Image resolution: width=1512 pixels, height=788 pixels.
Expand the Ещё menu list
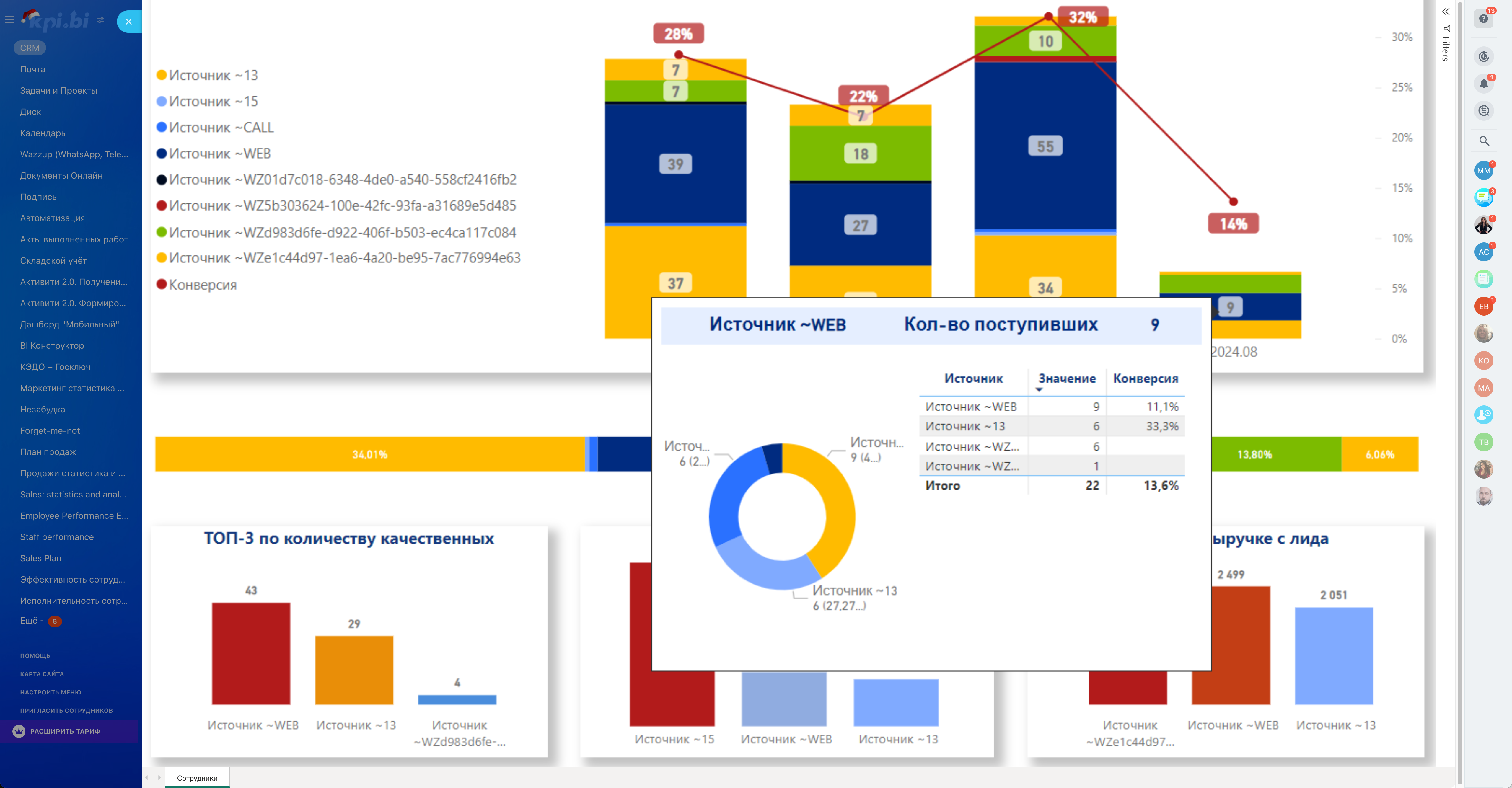point(29,621)
